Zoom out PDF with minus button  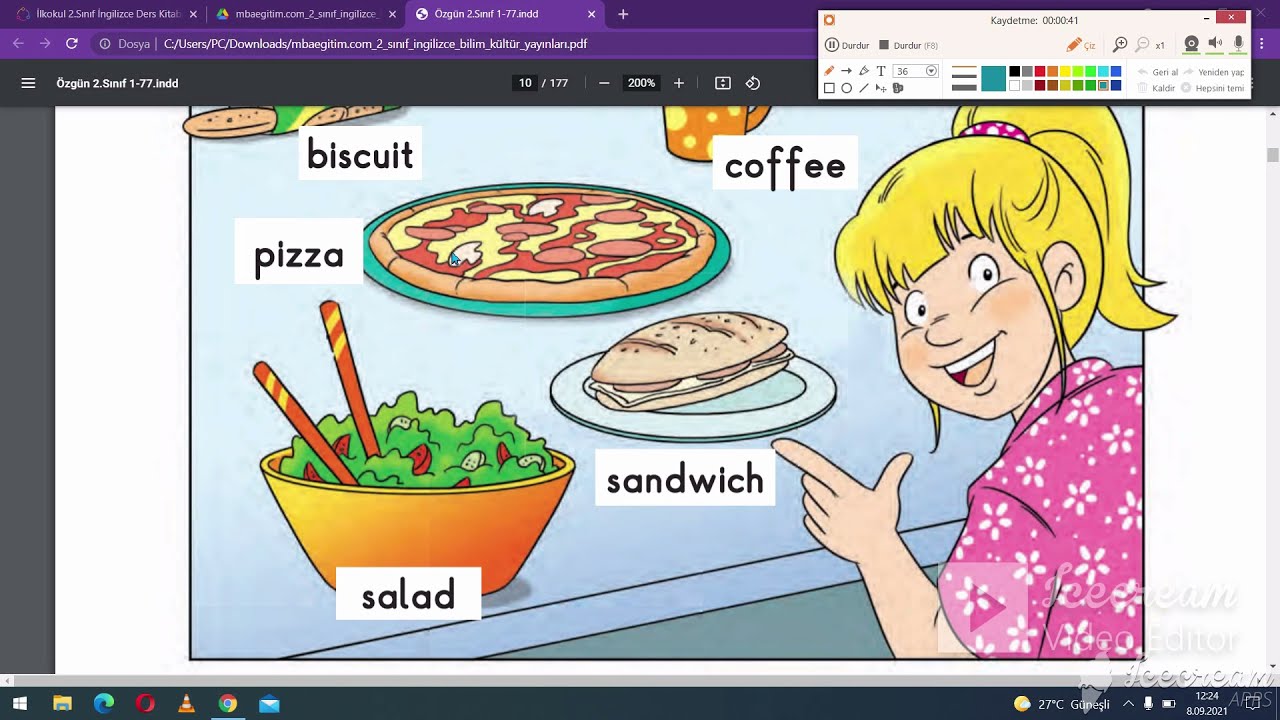[604, 83]
